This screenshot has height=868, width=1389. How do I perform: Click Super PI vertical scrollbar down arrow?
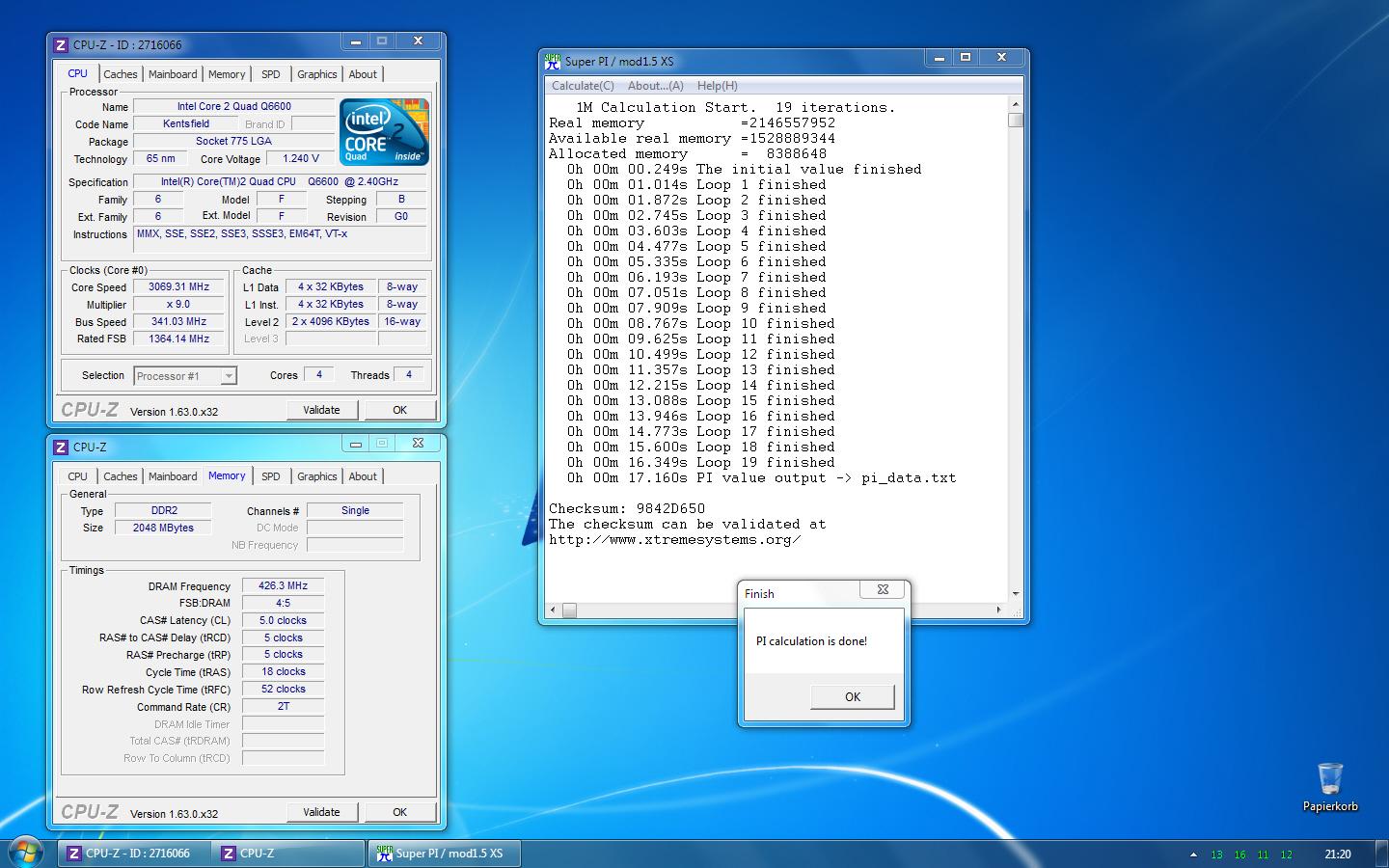point(1015,594)
